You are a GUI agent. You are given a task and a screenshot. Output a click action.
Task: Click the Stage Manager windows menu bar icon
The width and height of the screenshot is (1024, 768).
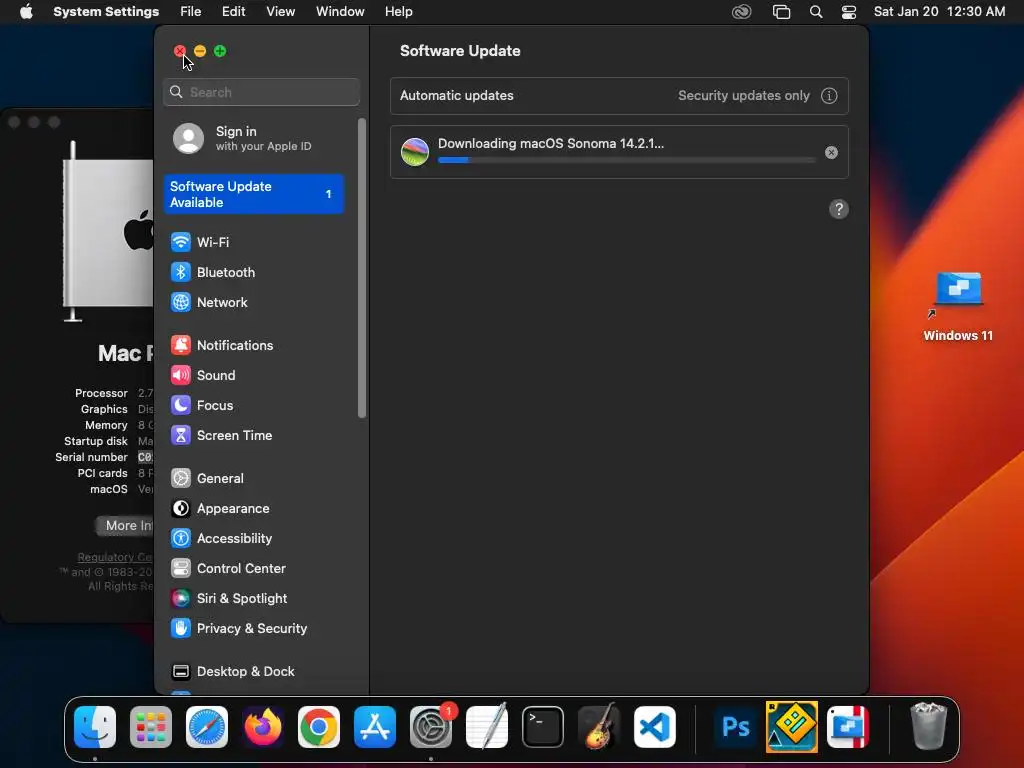pos(781,12)
